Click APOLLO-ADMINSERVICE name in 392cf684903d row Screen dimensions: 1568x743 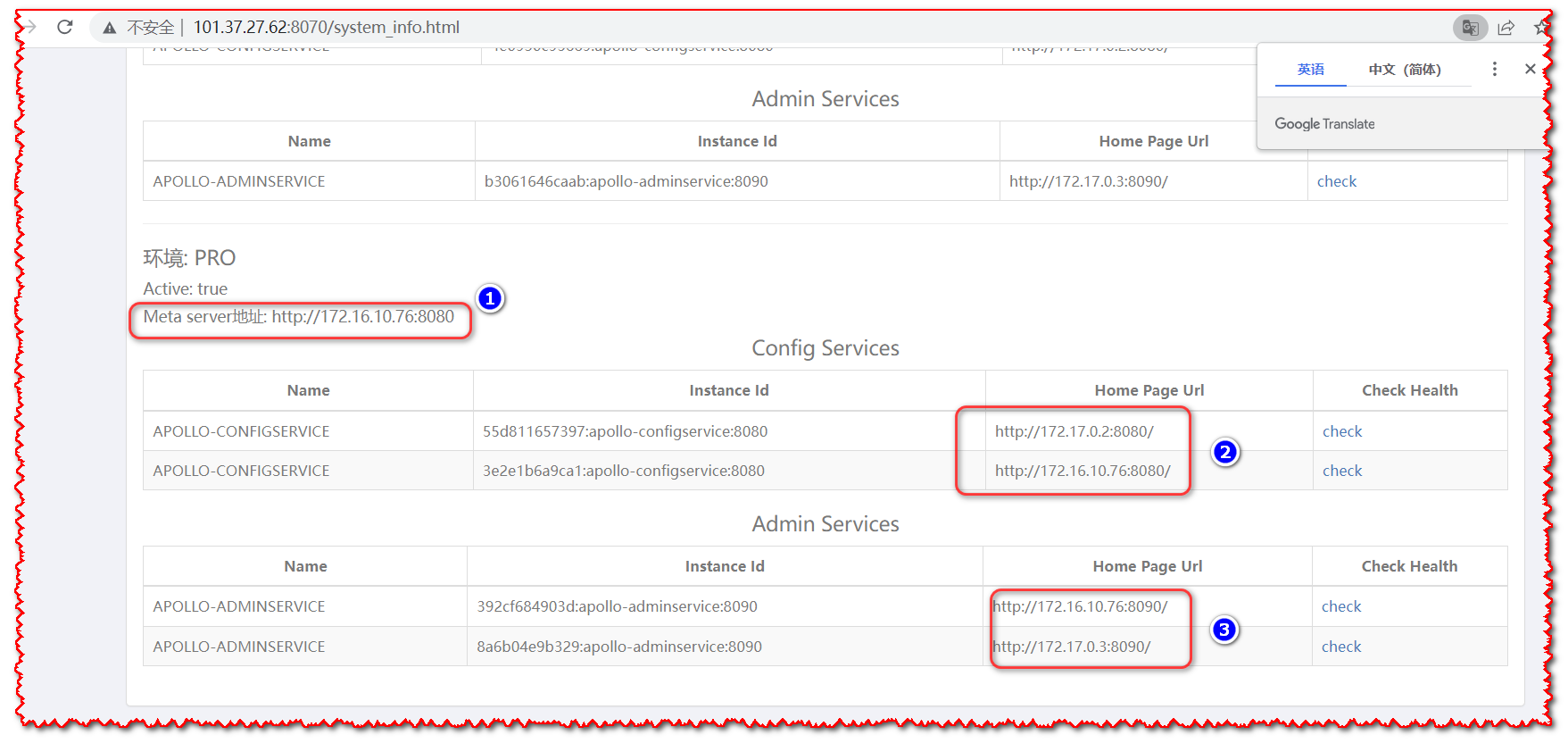click(x=239, y=606)
